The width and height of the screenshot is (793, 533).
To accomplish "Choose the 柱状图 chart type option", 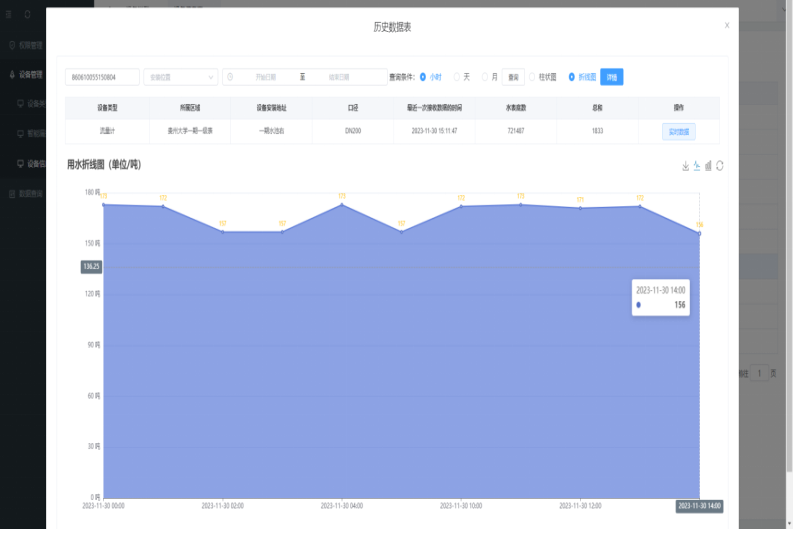I will click(532, 77).
